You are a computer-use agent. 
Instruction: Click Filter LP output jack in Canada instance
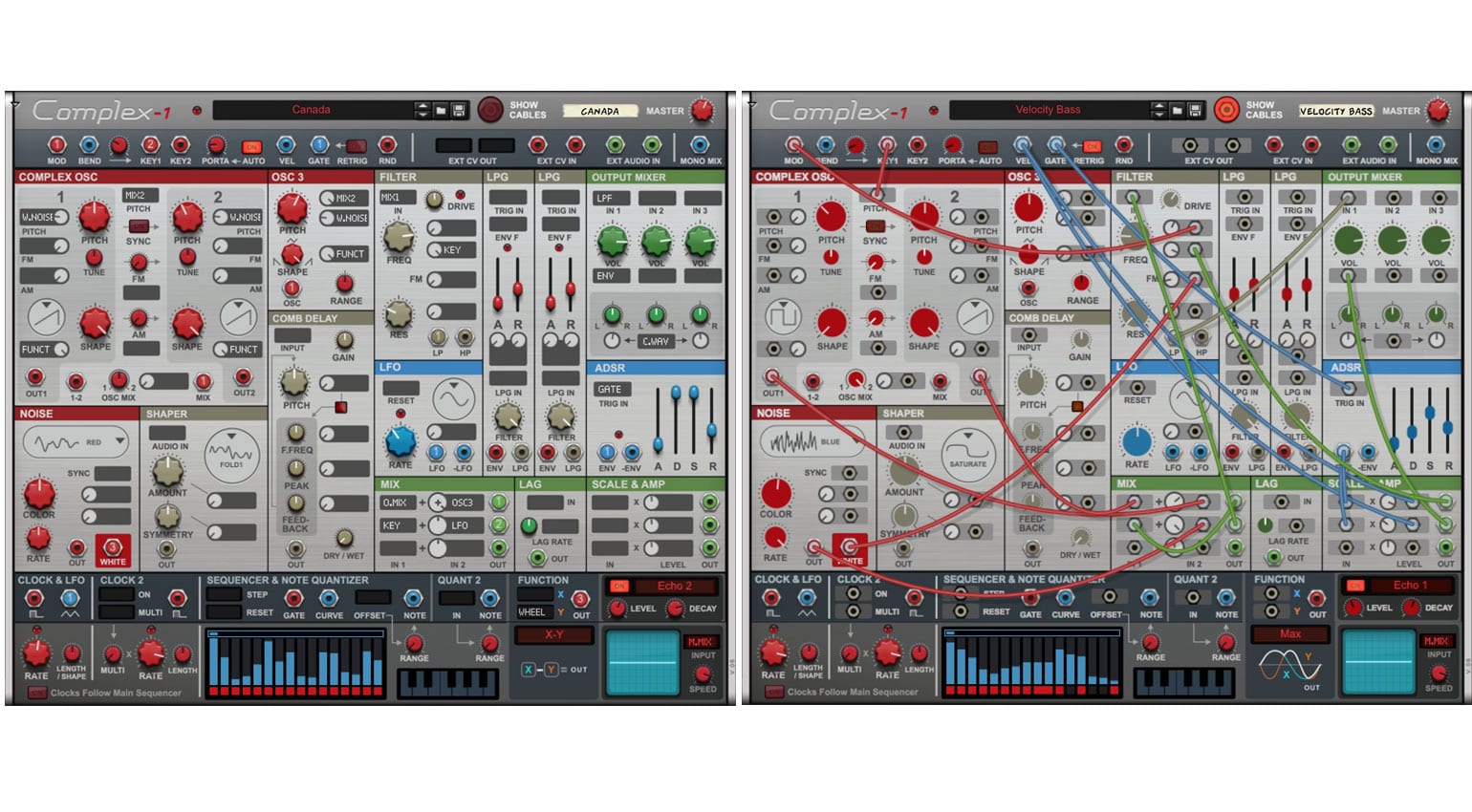438,337
